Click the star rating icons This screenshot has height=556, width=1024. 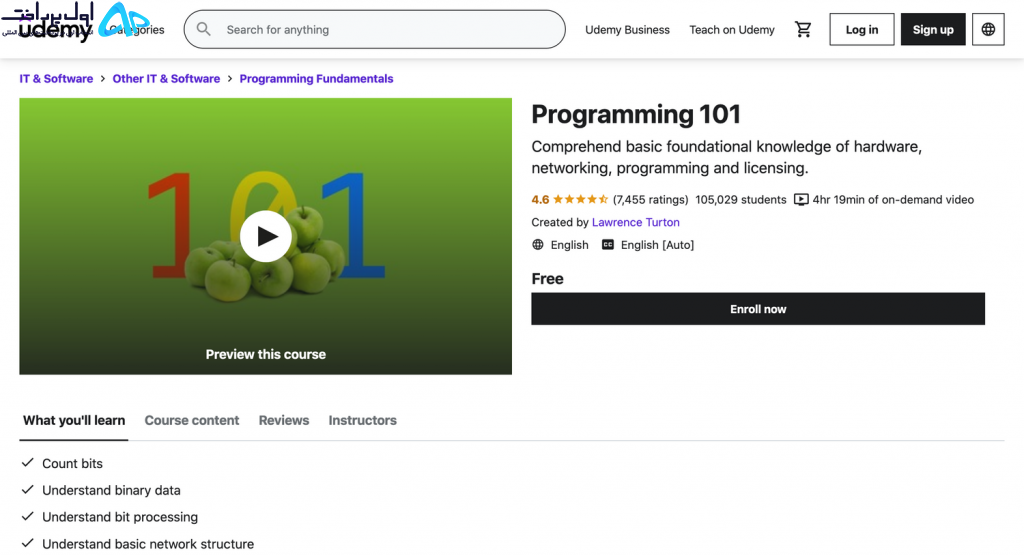tap(581, 200)
